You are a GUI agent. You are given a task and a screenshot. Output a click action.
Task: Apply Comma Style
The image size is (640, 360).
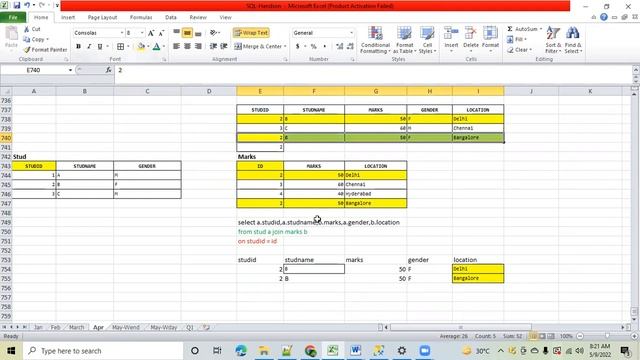[324, 47]
